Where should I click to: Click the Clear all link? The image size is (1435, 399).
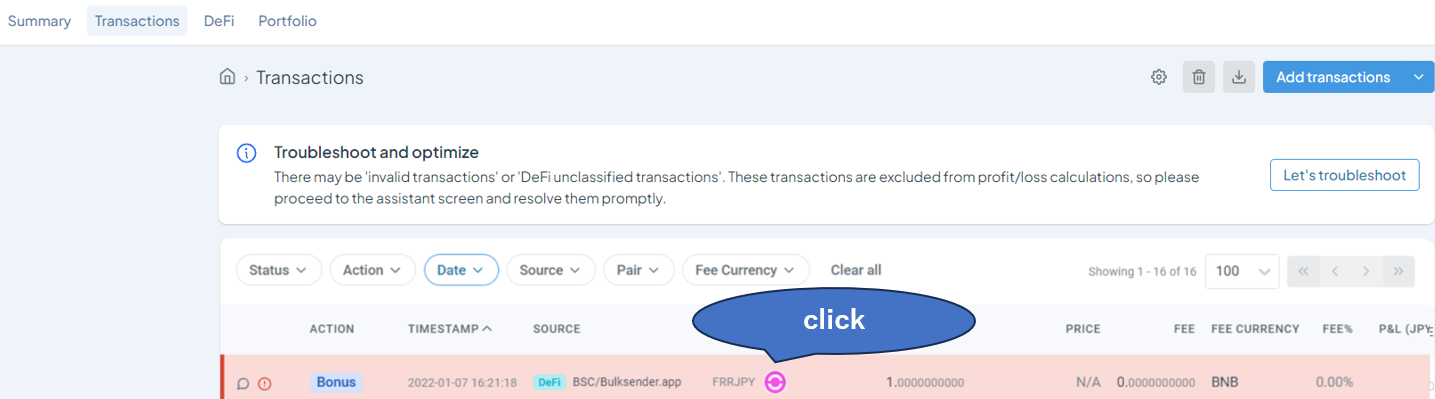click(x=856, y=270)
